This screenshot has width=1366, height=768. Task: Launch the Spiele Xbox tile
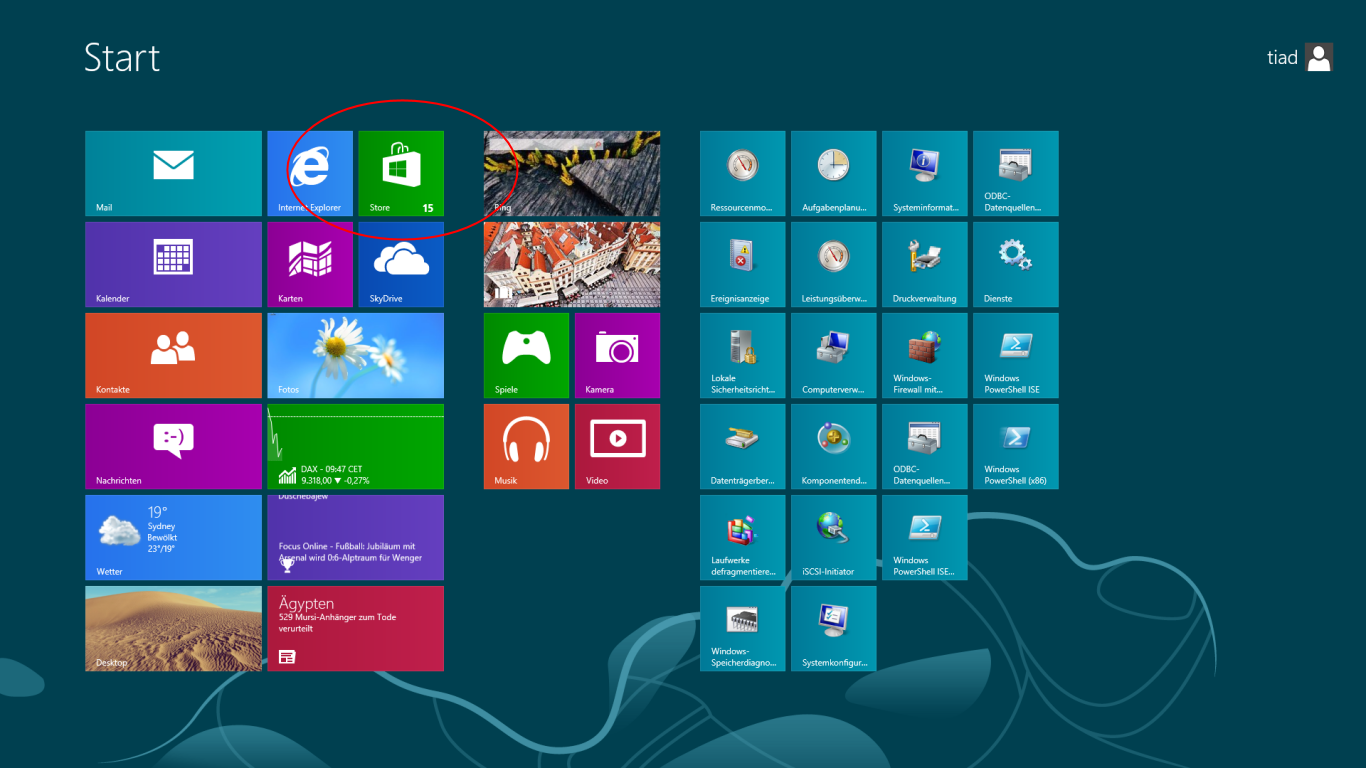(x=526, y=355)
